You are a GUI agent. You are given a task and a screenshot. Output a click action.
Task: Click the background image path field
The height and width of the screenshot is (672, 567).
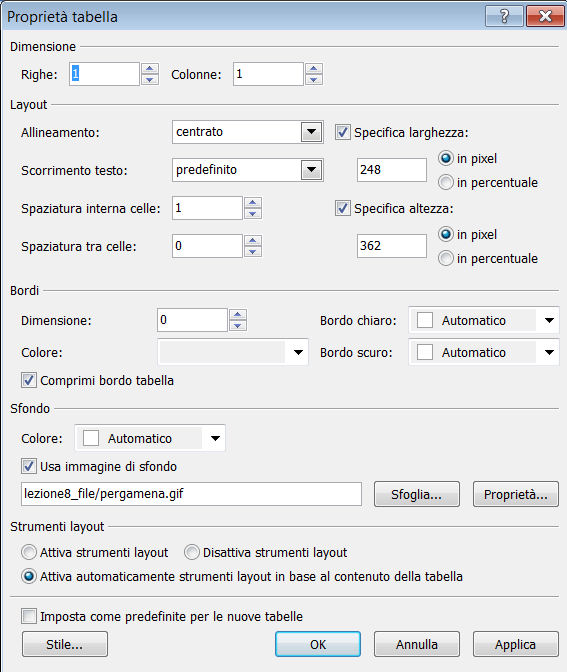[191, 494]
